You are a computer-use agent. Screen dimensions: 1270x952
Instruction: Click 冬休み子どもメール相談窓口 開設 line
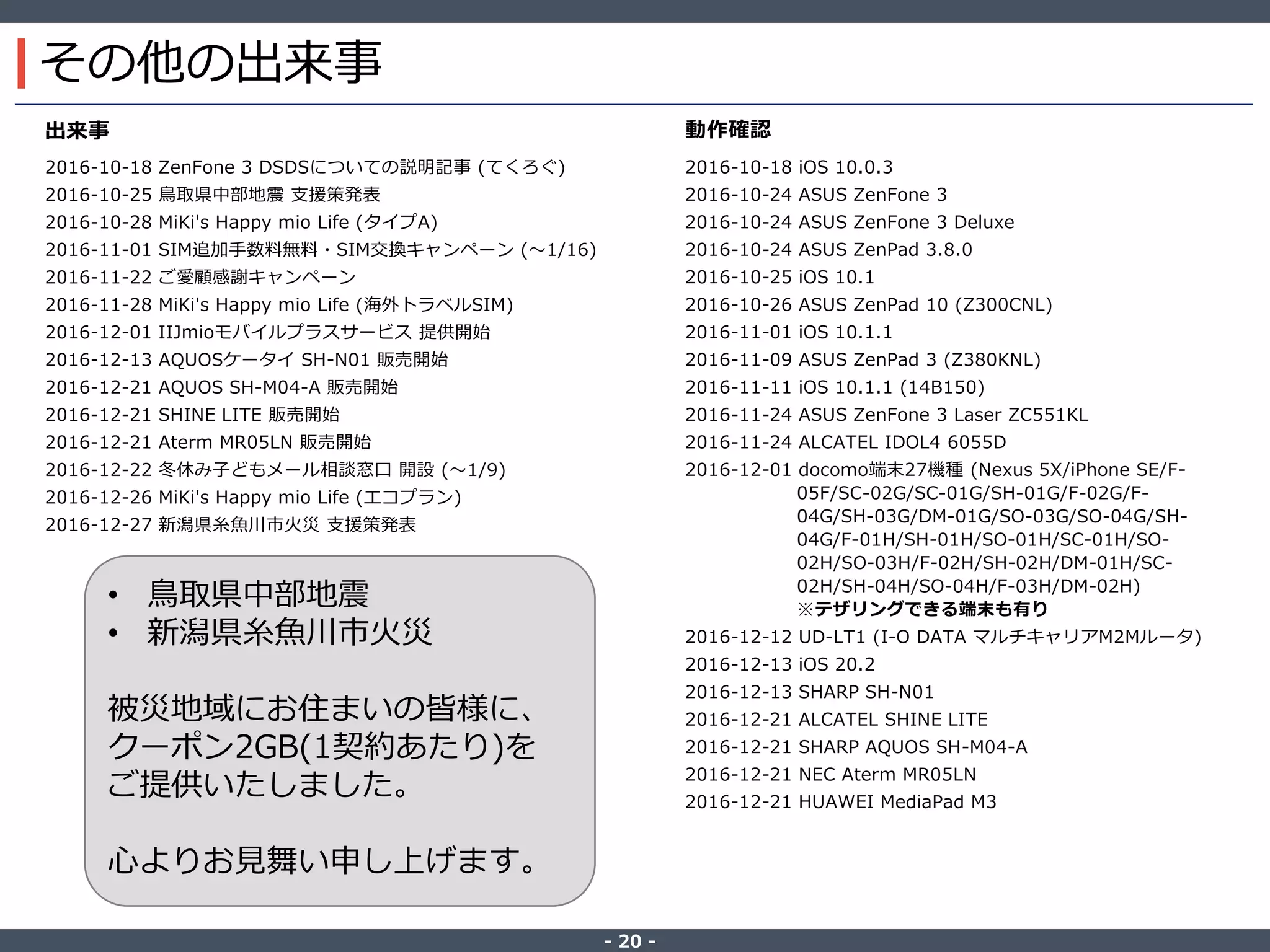(275, 470)
